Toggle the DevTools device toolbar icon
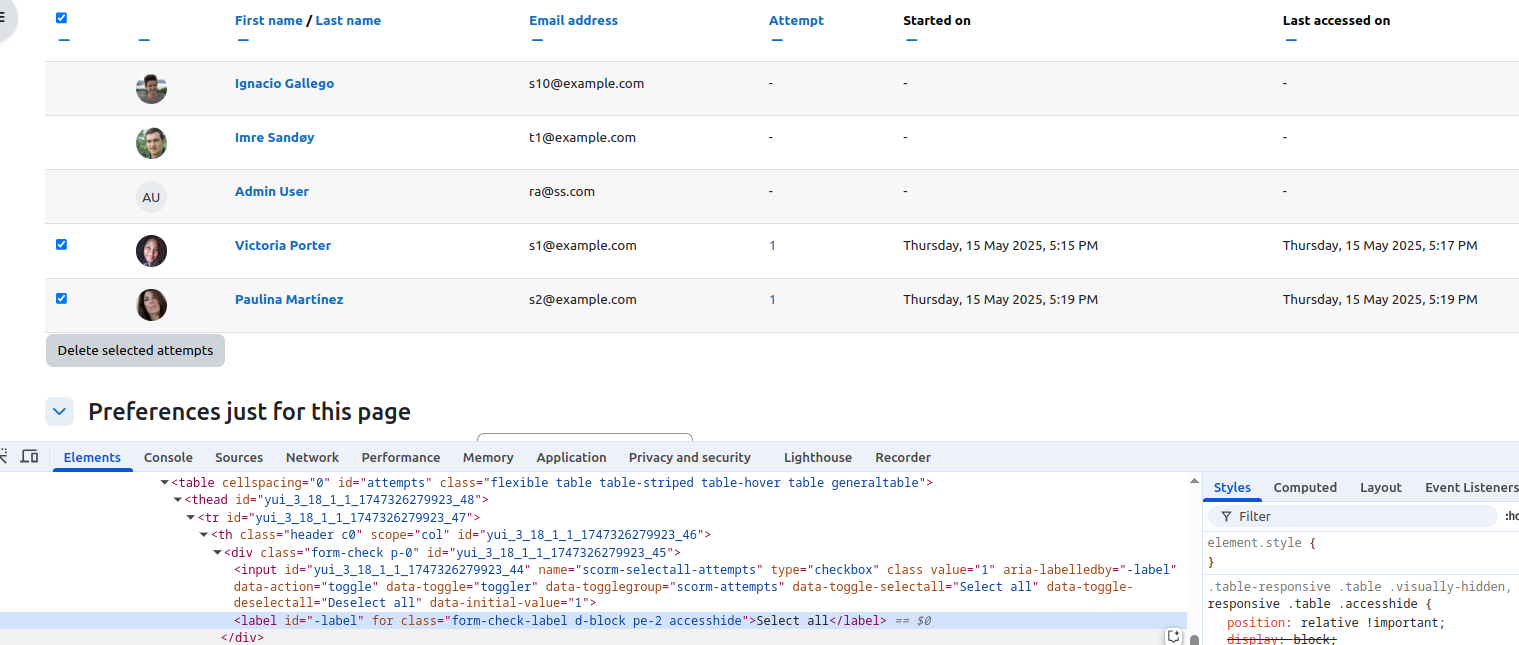The image size is (1519, 645). [x=29, y=457]
